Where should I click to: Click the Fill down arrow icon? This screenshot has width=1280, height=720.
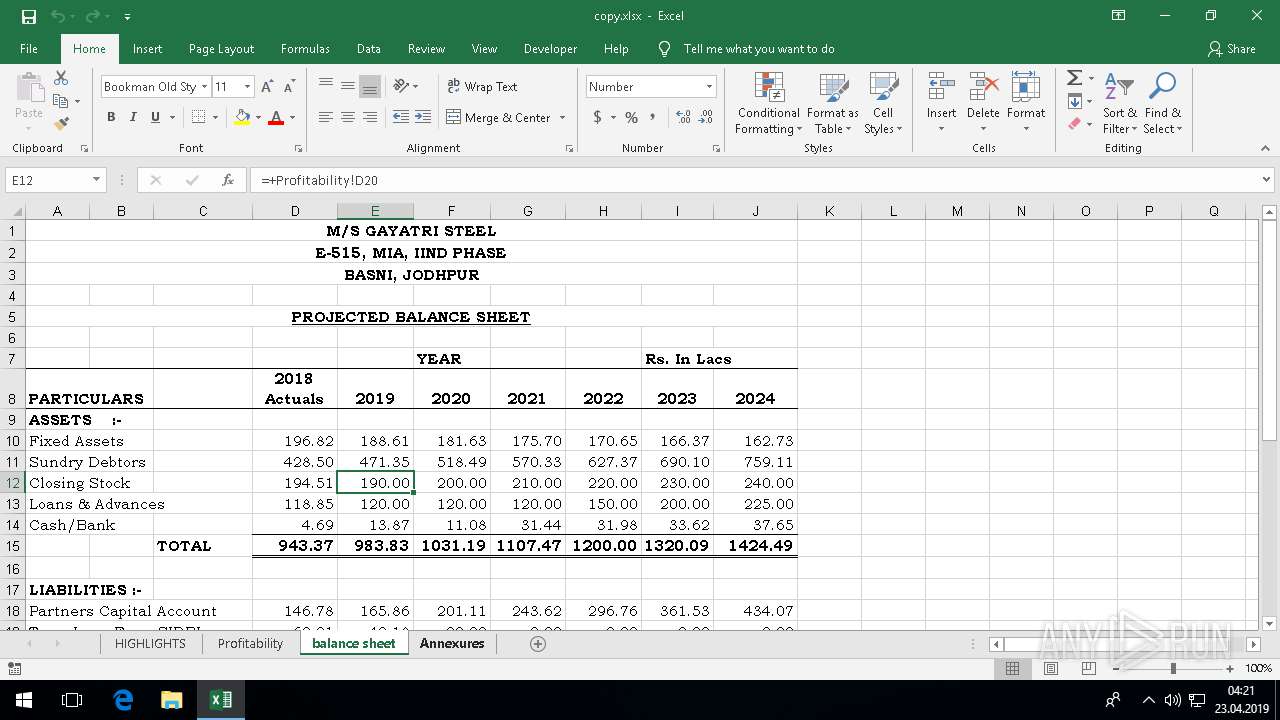point(1074,101)
